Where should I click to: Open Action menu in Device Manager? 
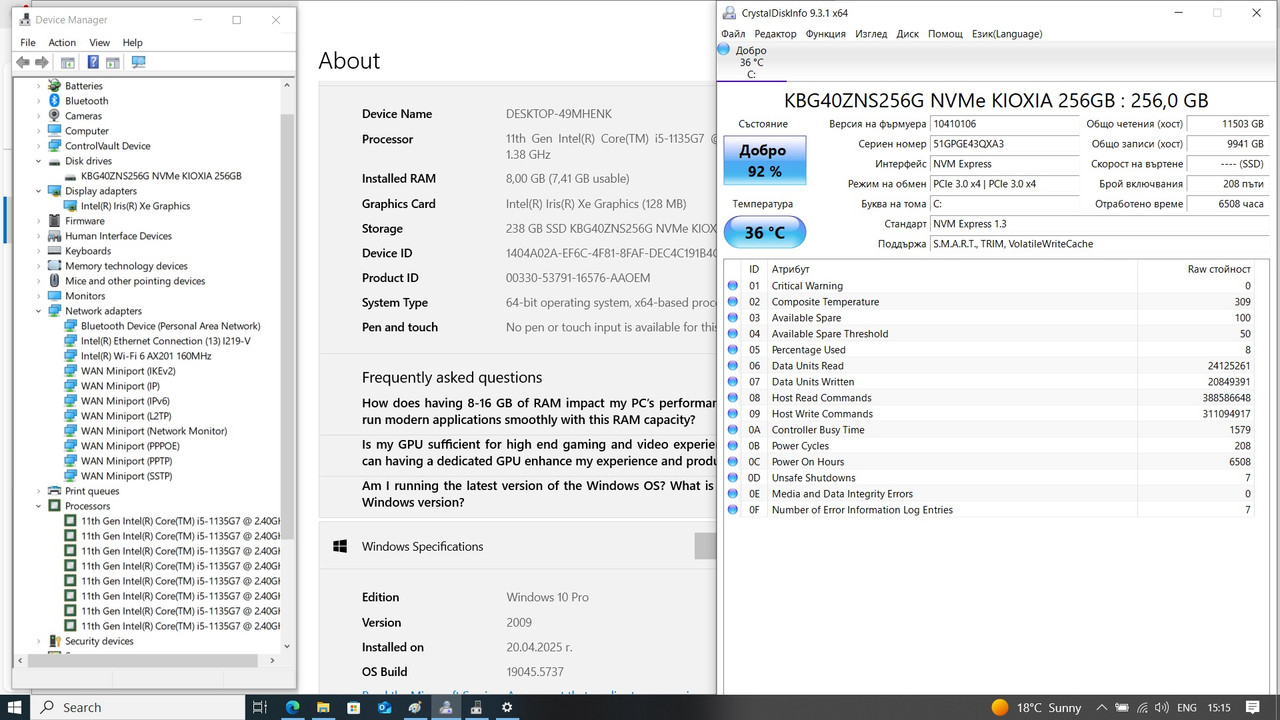[62, 43]
